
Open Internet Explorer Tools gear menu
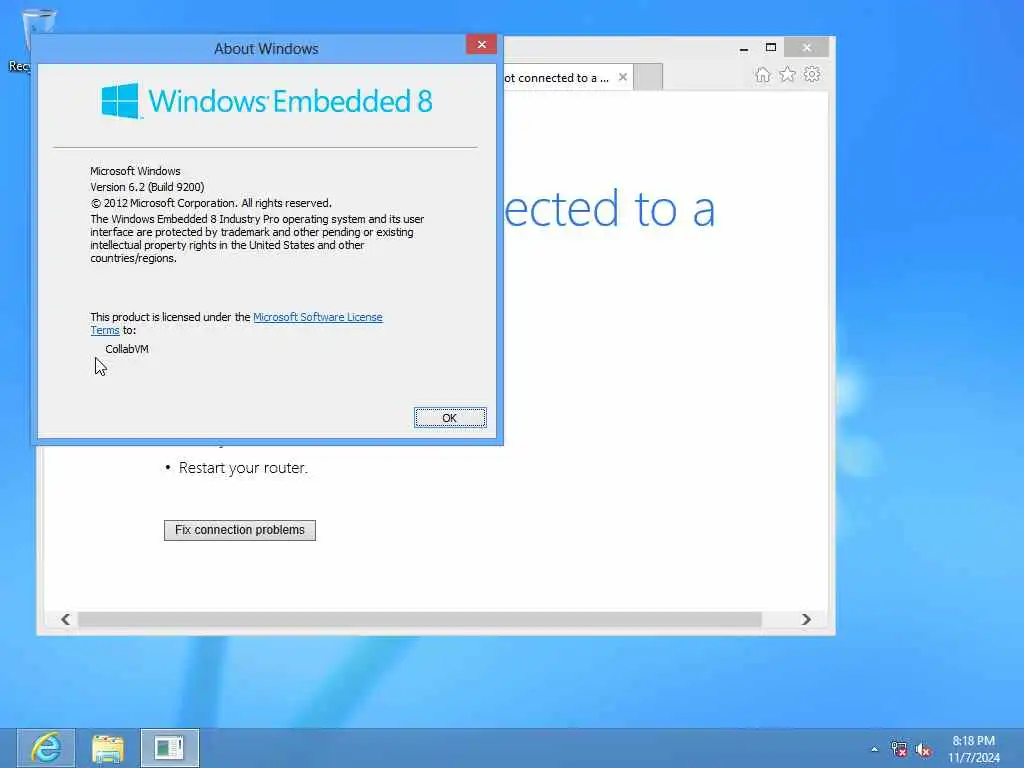click(812, 74)
